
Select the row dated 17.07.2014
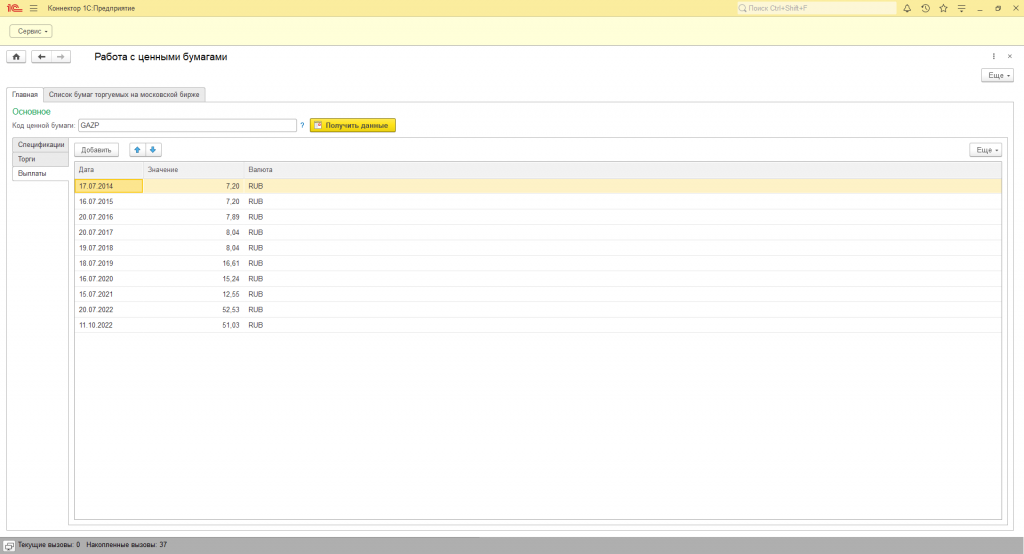point(537,186)
